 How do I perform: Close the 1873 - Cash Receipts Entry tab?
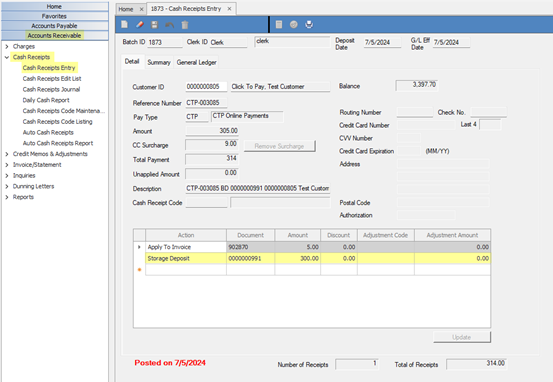229,9
